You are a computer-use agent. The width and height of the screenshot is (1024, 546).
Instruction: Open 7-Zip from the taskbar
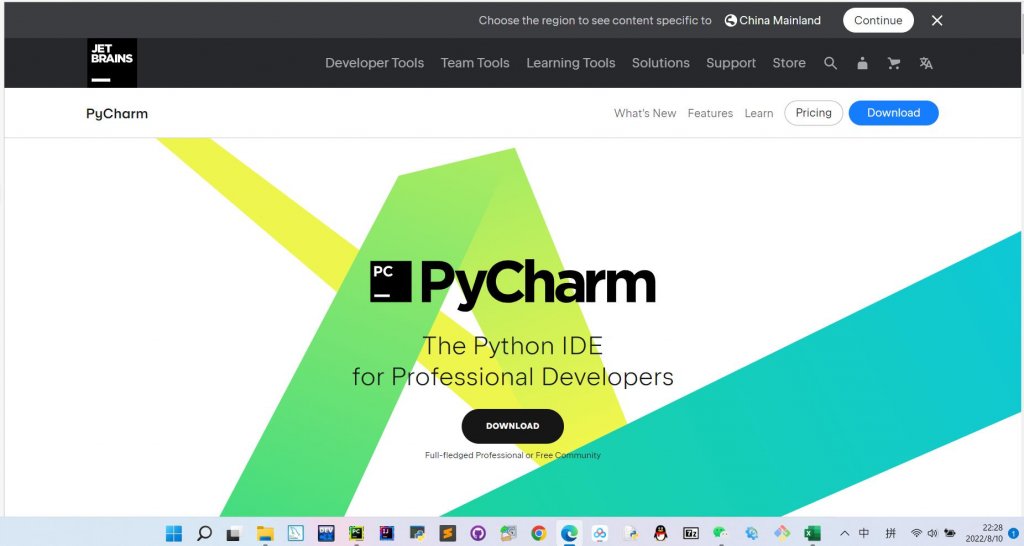691,534
